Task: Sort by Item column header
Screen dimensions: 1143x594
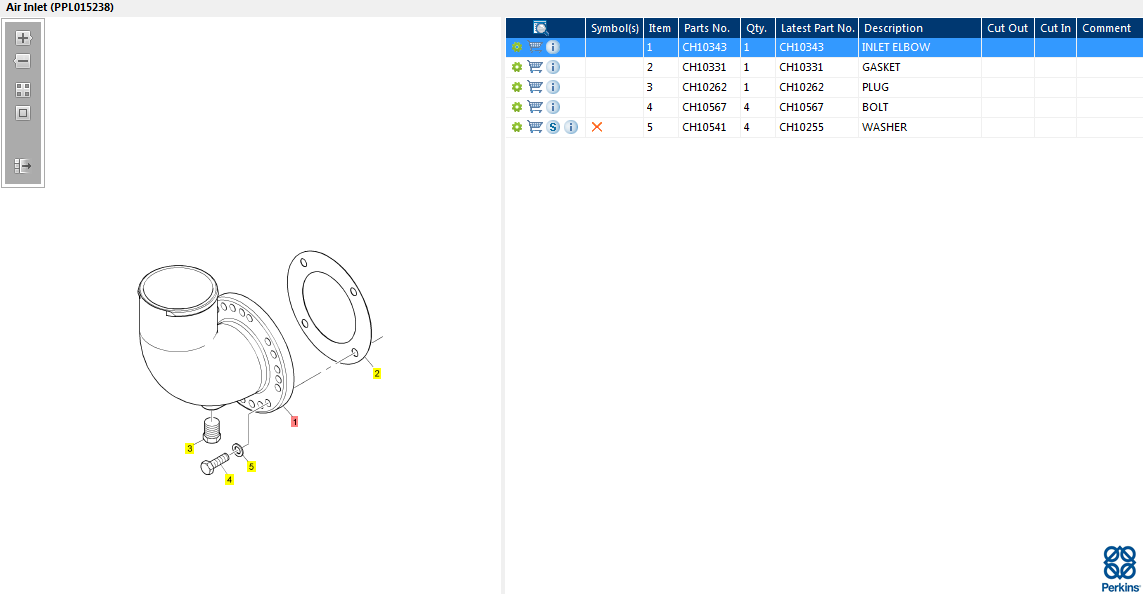Action: 660,28
